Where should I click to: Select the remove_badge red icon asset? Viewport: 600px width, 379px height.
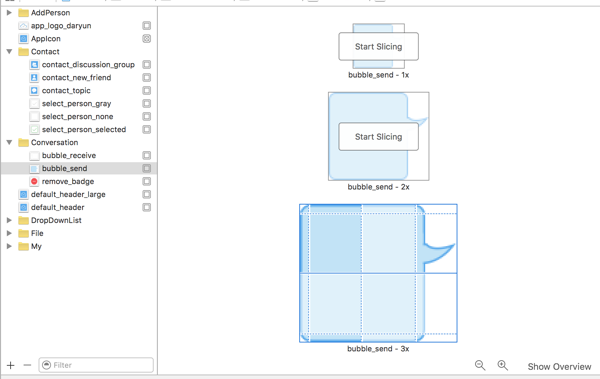pos(34,181)
